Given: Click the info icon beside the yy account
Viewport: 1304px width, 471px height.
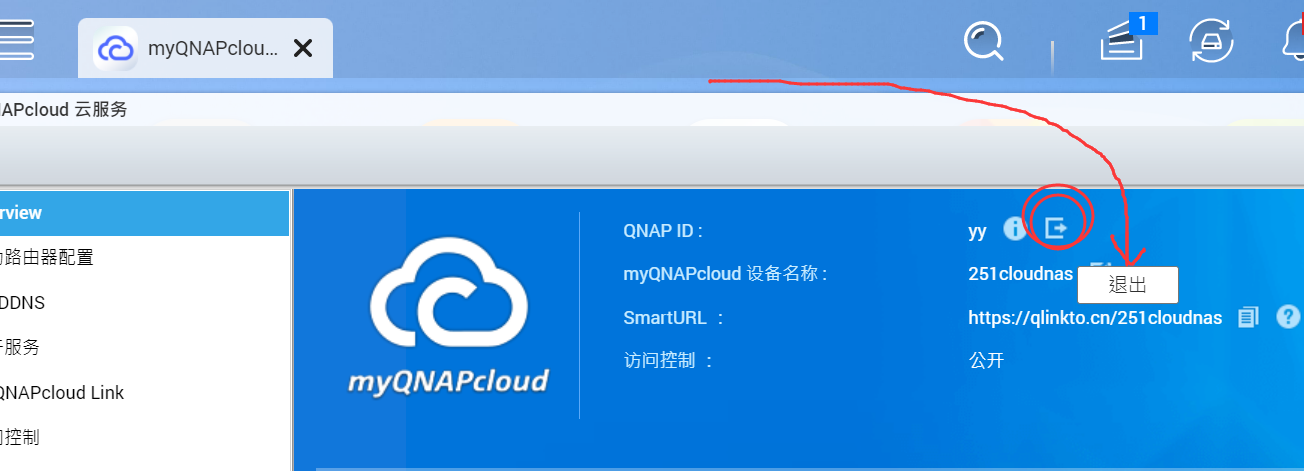Looking at the screenshot, I should point(1015,229).
